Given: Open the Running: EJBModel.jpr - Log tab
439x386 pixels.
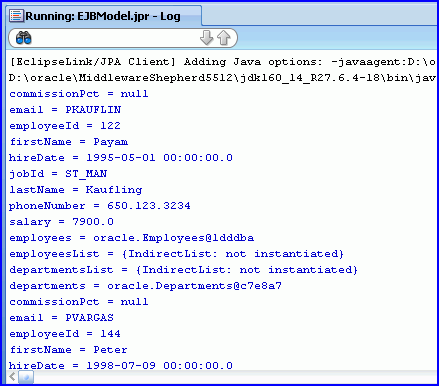Looking at the screenshot, I should 103,16.
